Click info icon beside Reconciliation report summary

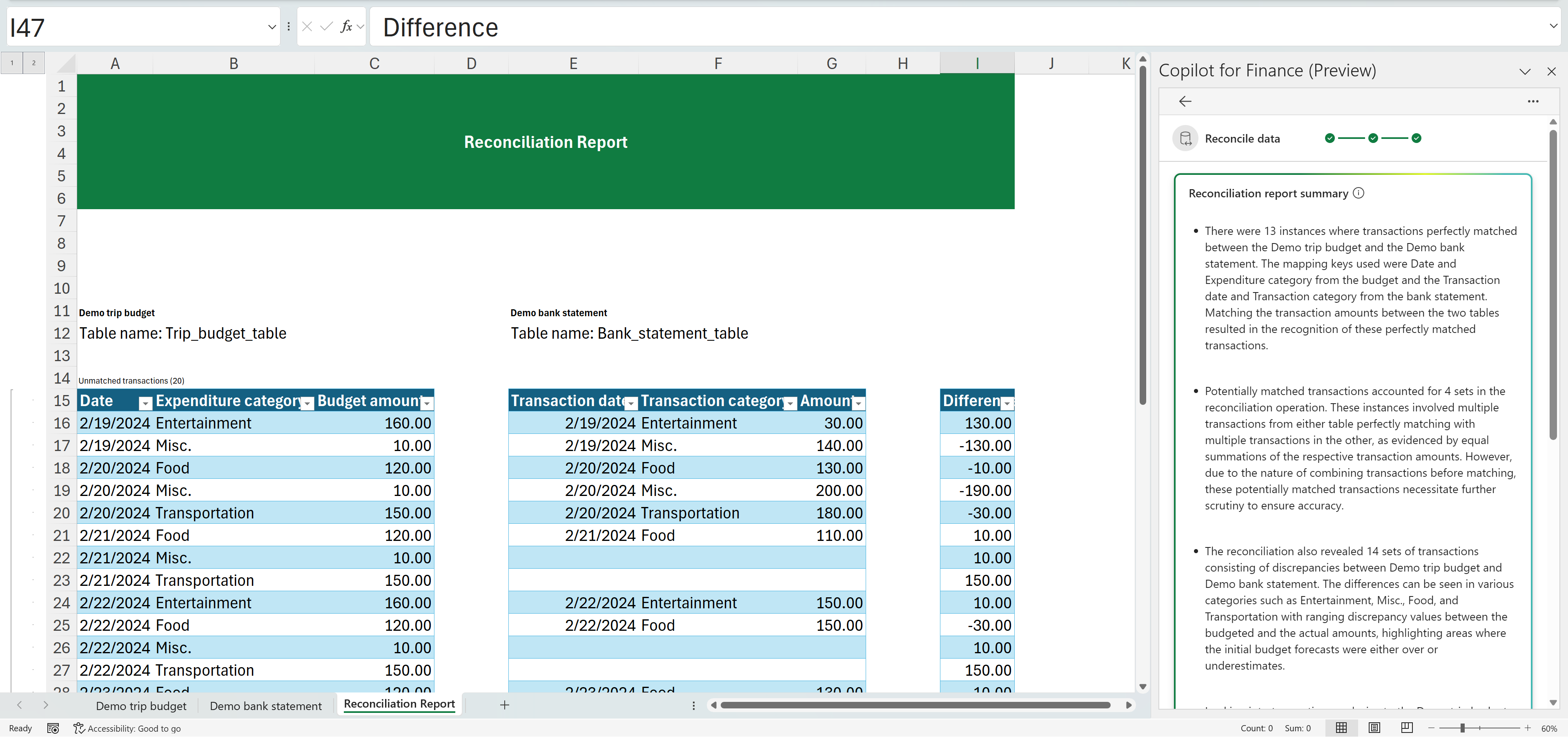tap(1359, 193)
